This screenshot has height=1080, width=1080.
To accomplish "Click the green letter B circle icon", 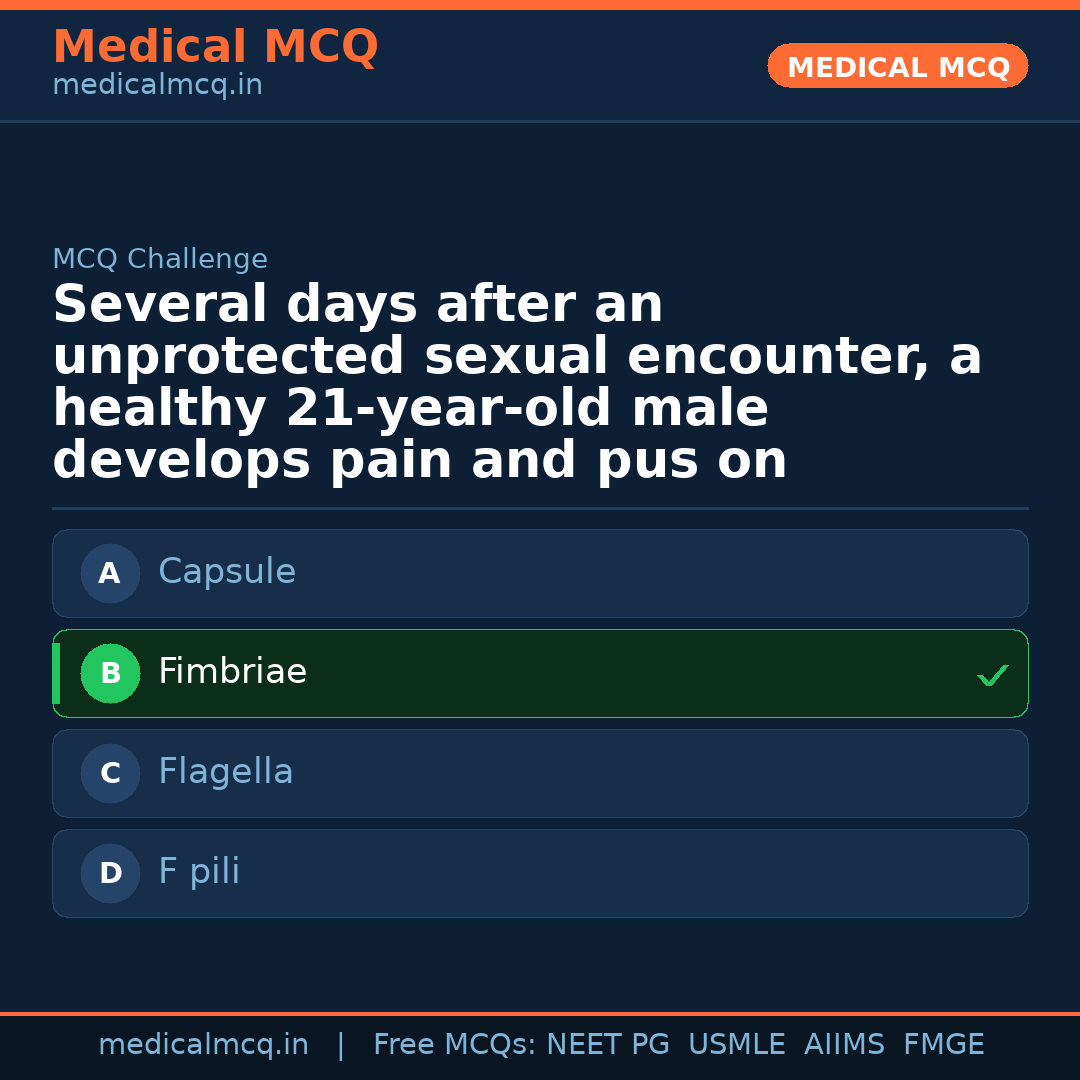I will click(110, 674).
